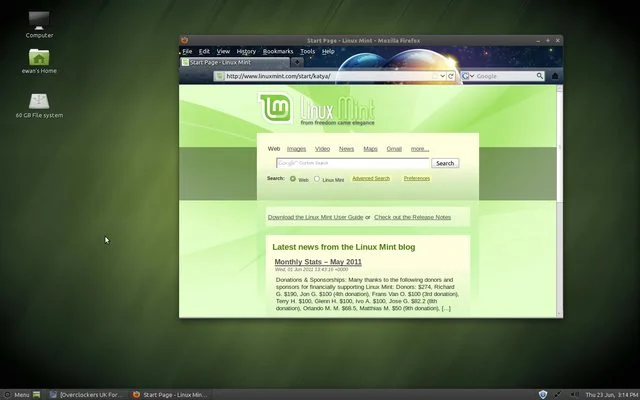Reload the page with the refresh icon

pyautogui.click(x=451, y=76)
